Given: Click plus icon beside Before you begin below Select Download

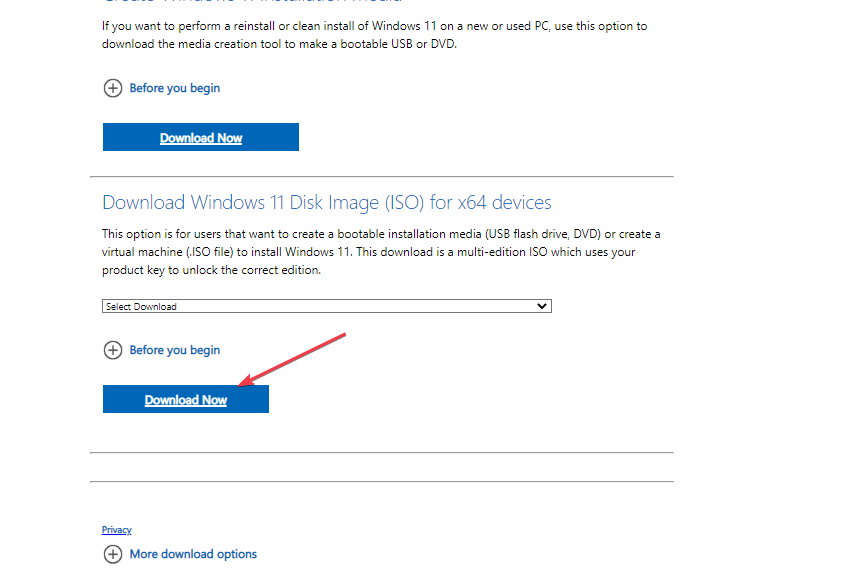Looking at the screenshot, I should (x=113, y=350).
